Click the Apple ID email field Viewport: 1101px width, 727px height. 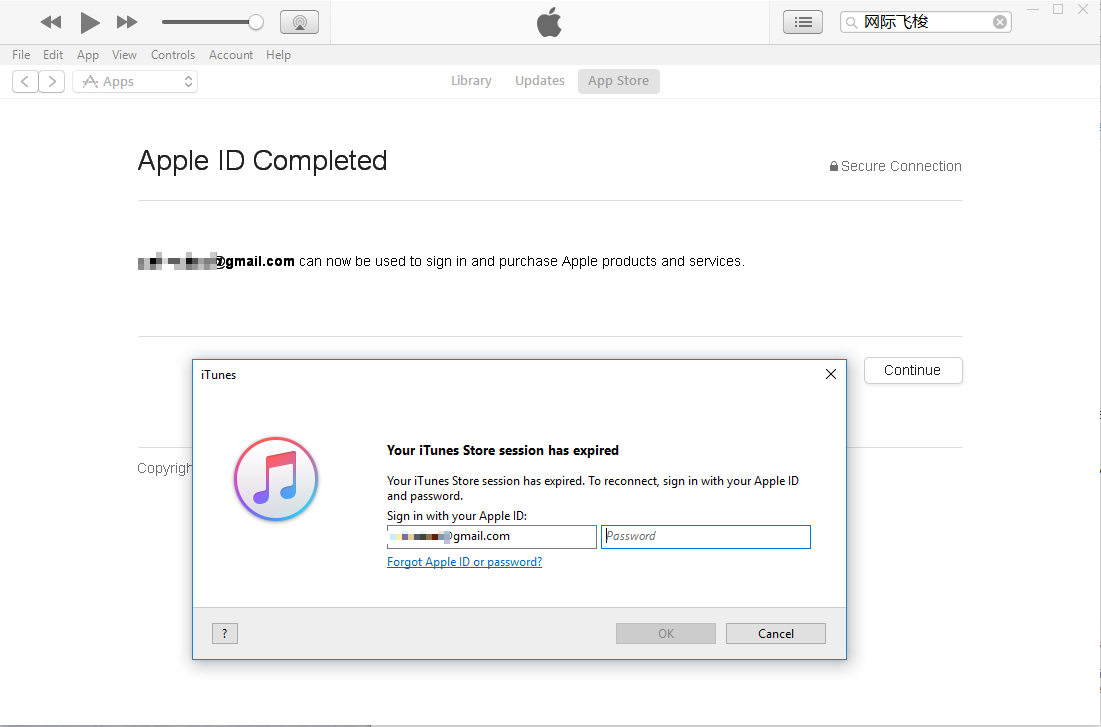(492, 537)
